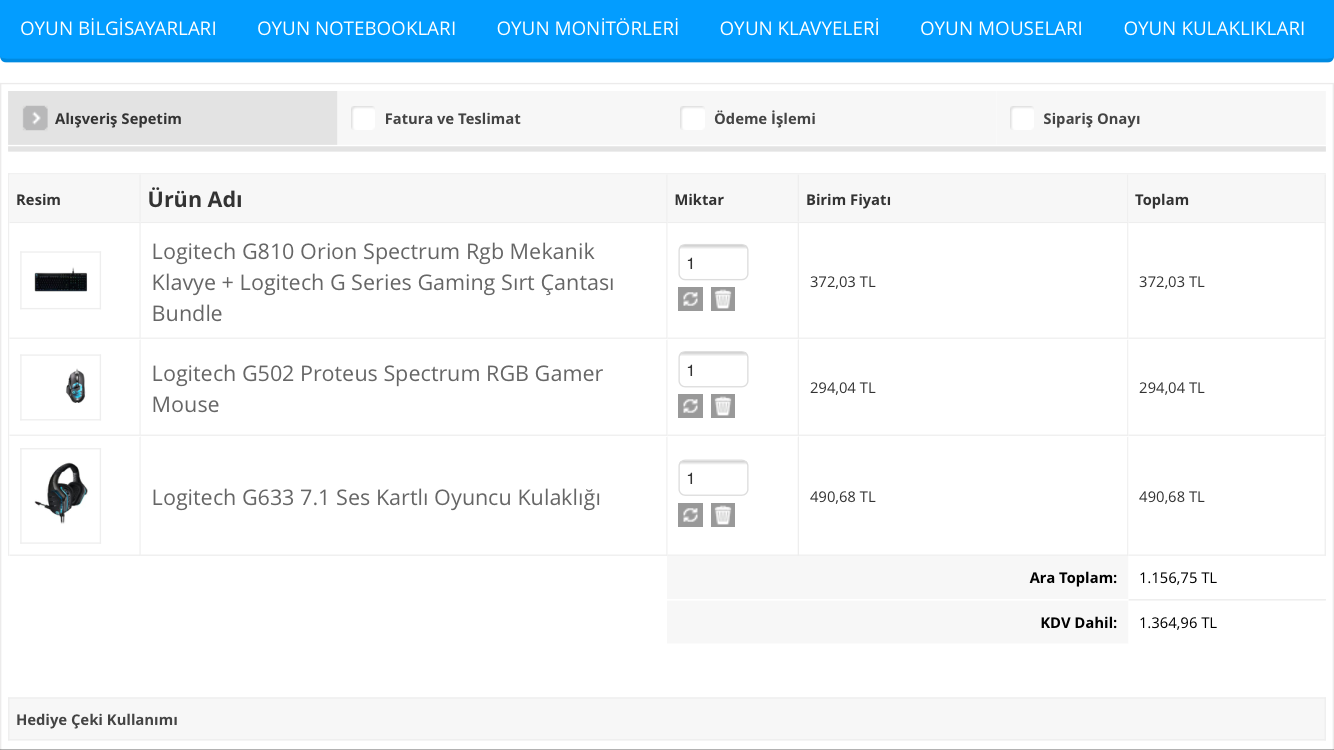Focus quantity field for Logitech G633 headset
1334x750 pixels.
713,478
